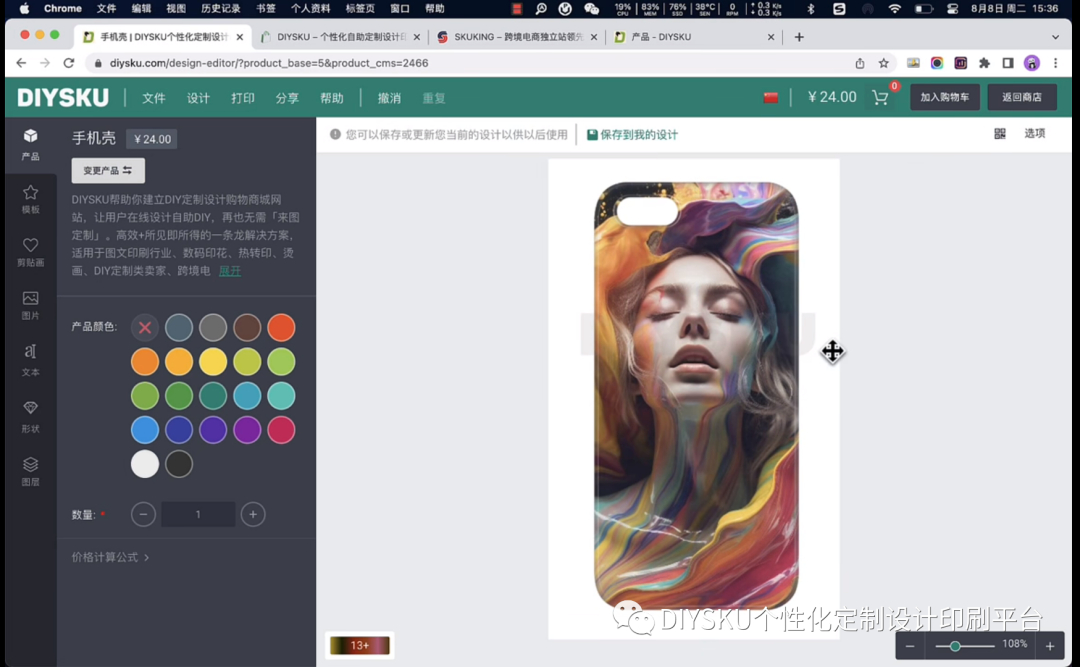Select the crimson pink product color swatch

pyautogui.click(x=281, y=430)
